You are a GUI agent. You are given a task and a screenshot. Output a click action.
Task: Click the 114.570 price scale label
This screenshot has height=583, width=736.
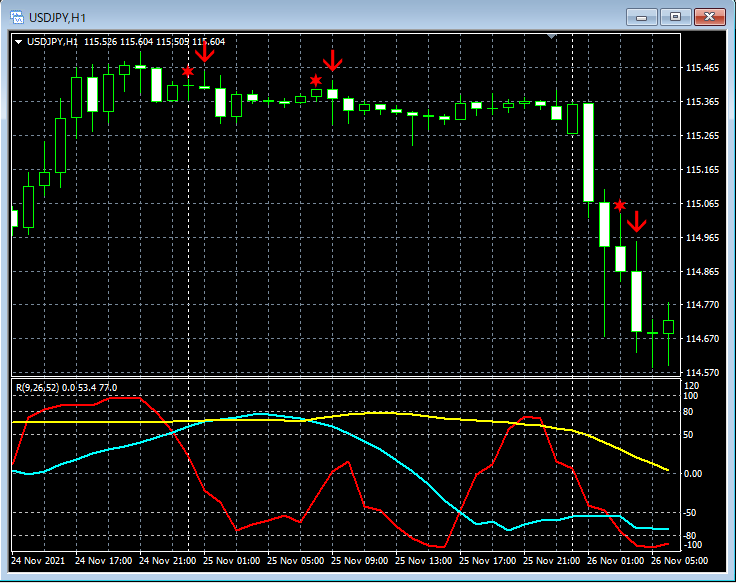[703, 372]
